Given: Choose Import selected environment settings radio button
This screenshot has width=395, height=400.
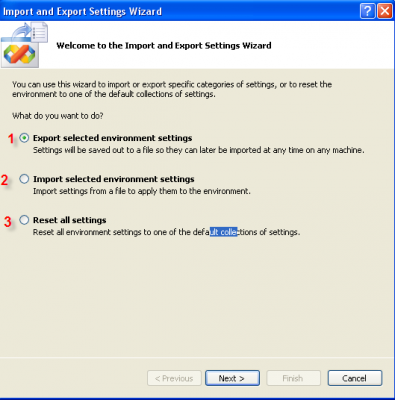Looking at the screenshot, I should click(24, 179).
